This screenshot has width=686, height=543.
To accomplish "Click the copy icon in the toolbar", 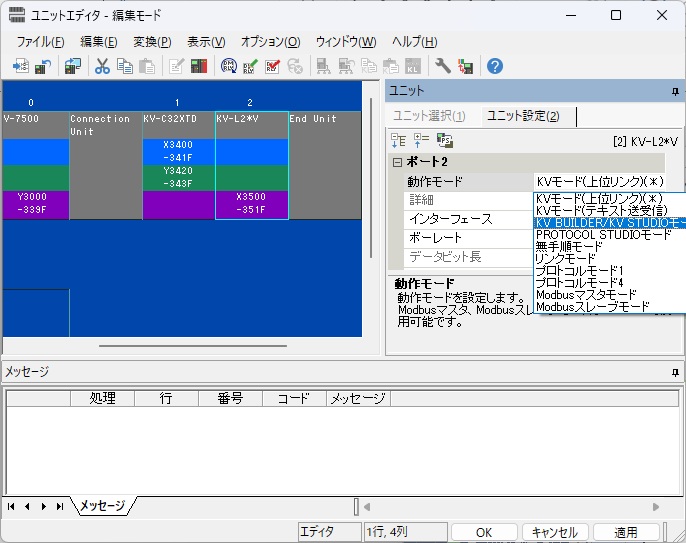I will pyautogui.click(x=124, y=66).
